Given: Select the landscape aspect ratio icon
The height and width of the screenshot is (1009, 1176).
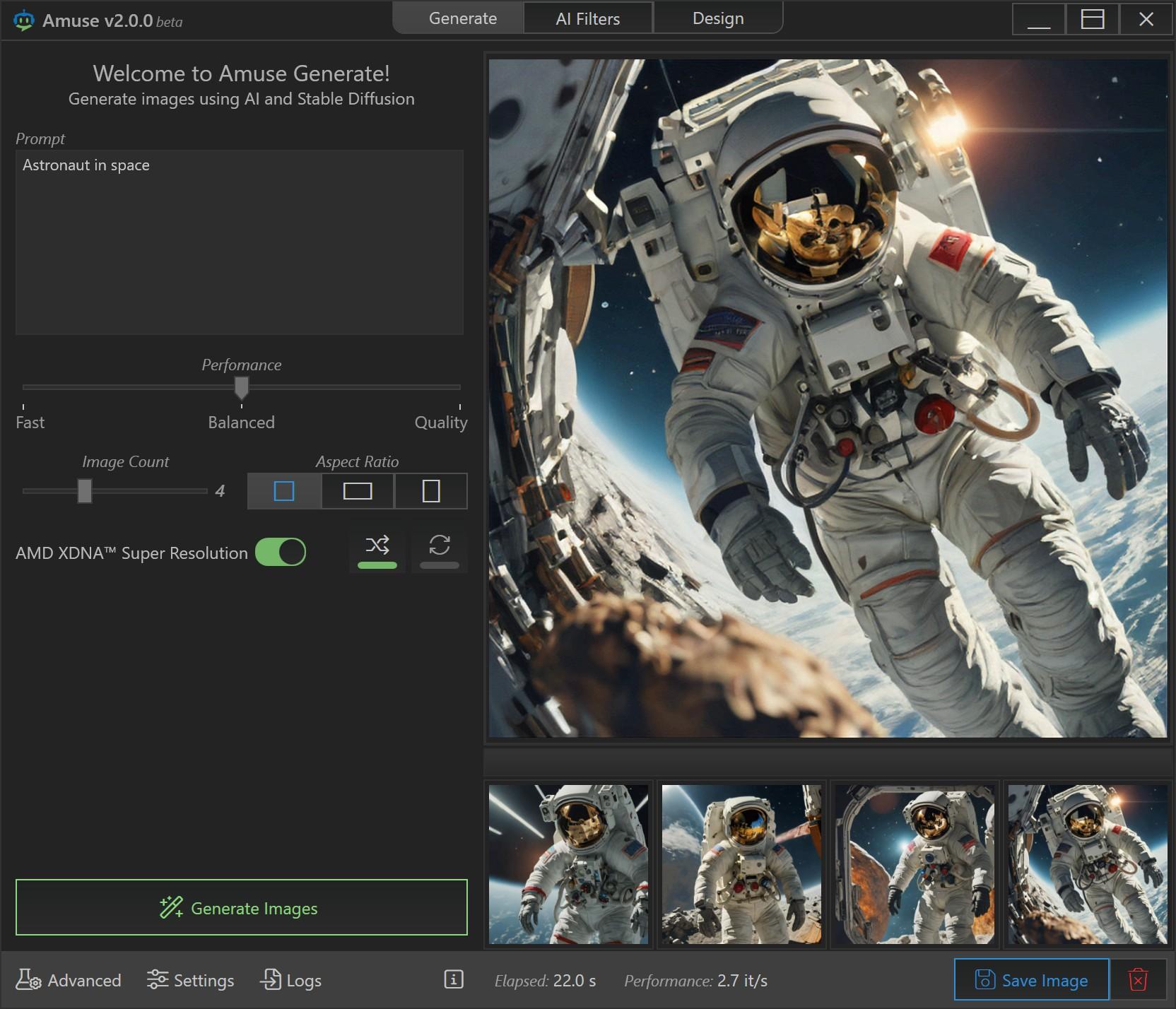Looking at the screenshot, I should click(x=358, y=491).
